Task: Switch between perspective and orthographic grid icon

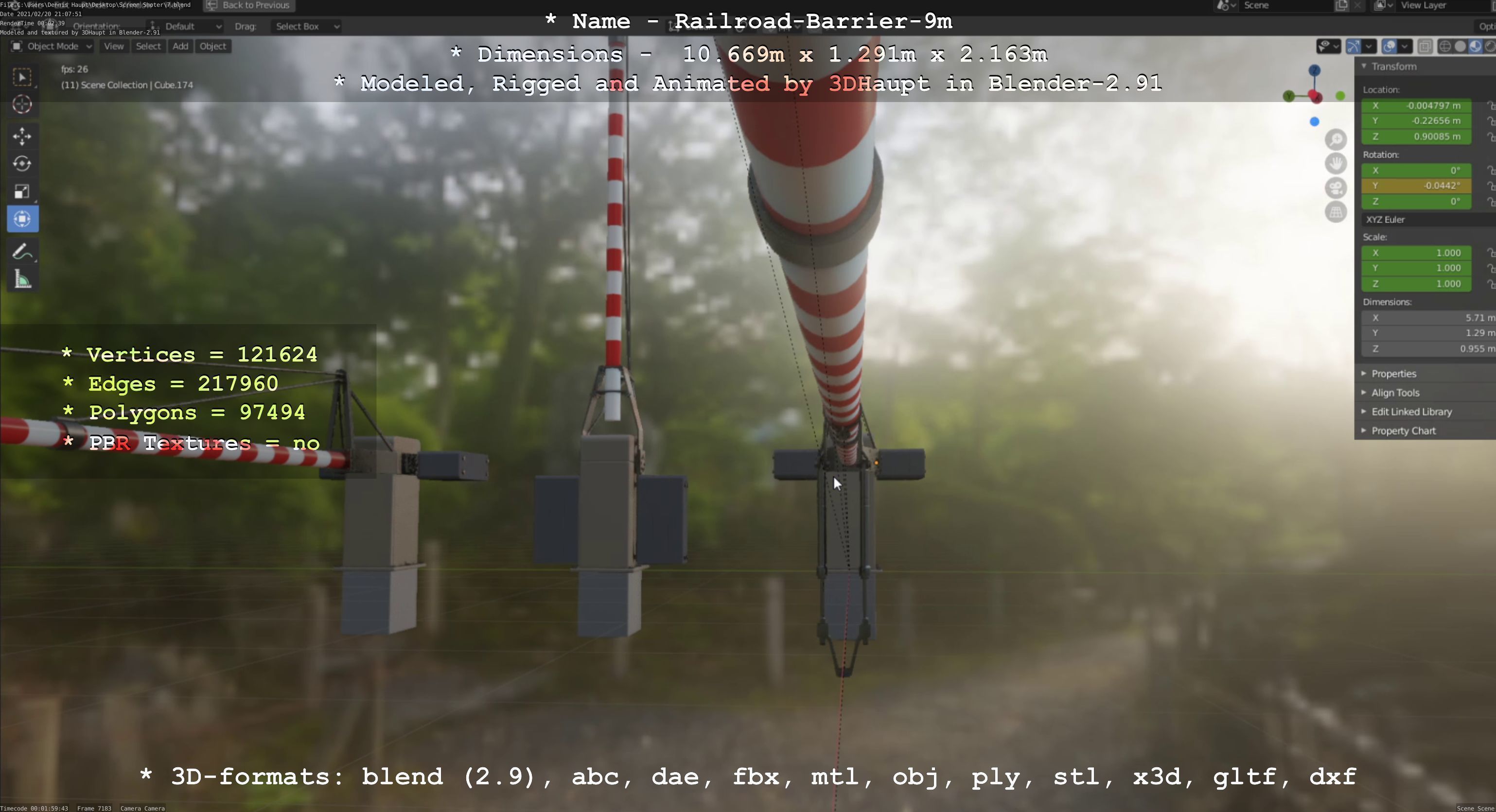Action: pyautogui.click(x=1336, y=212)
